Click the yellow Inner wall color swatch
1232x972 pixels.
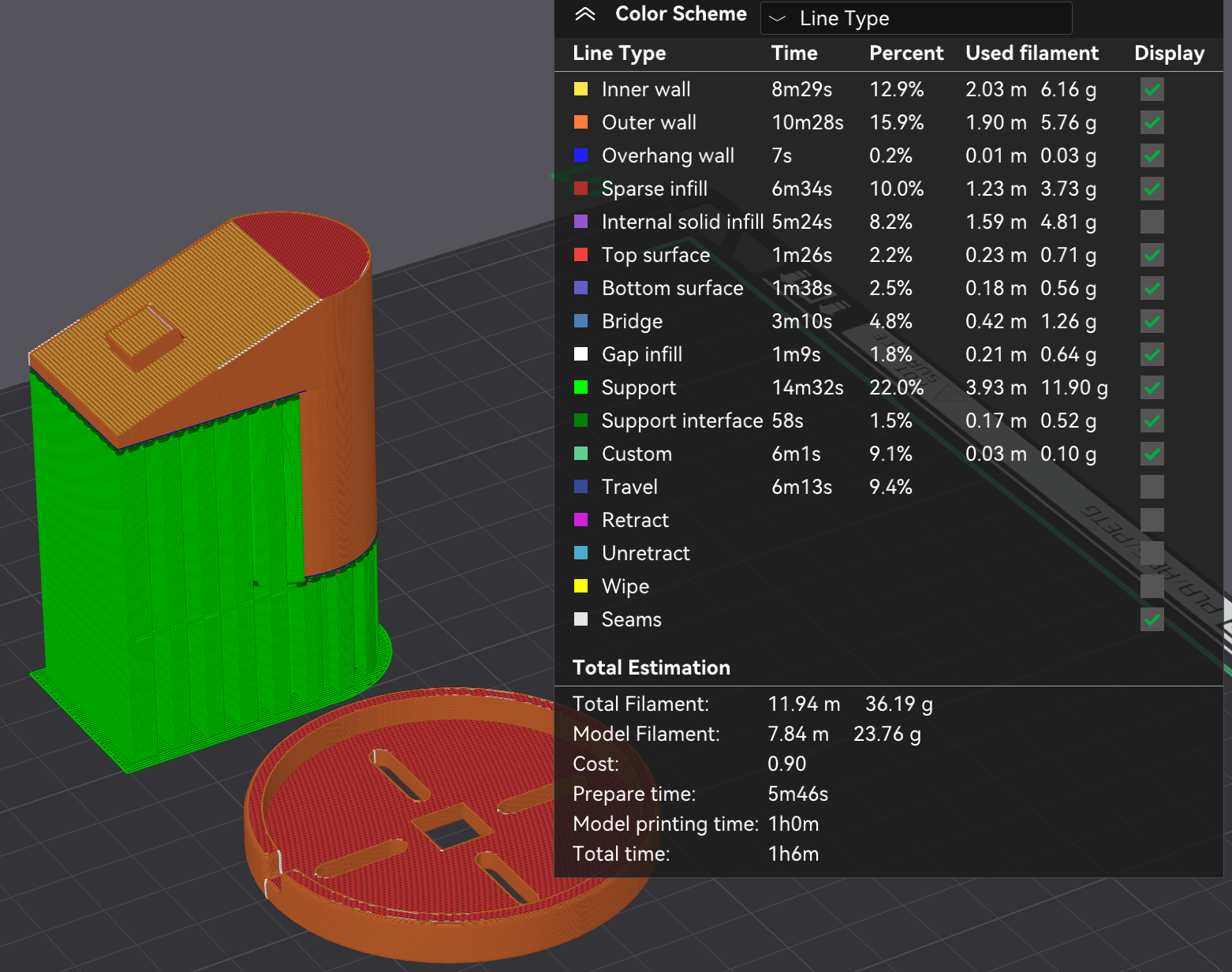[581, 89]
